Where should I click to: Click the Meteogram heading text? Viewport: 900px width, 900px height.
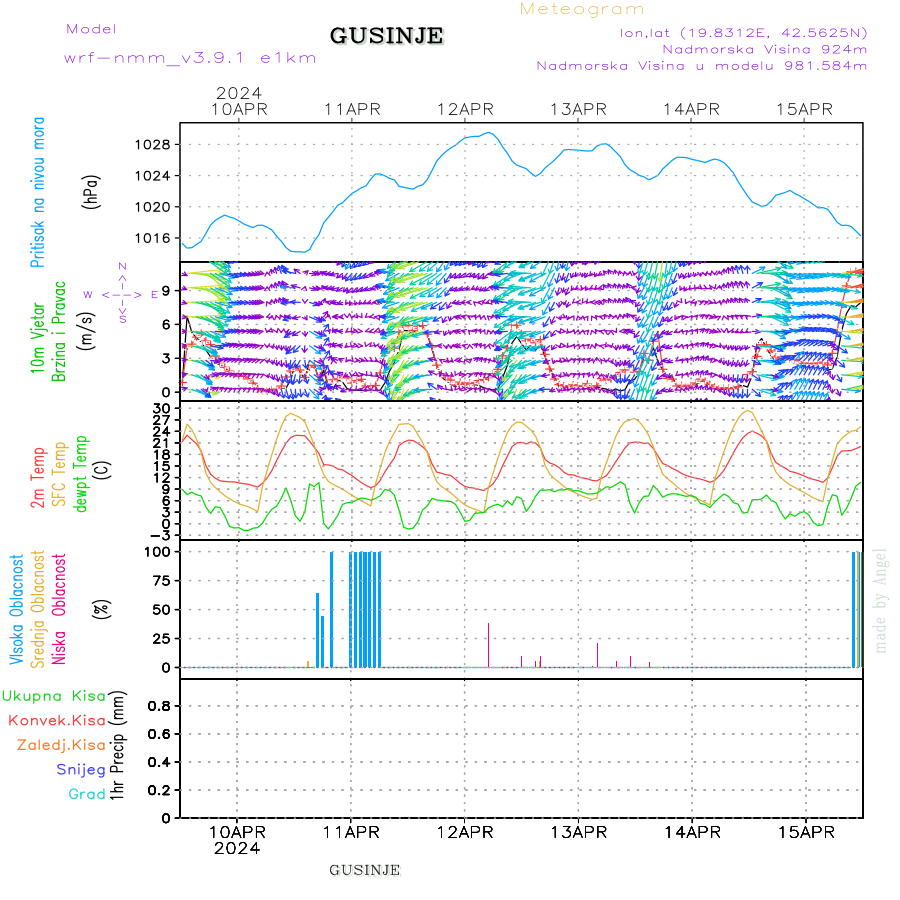[582, 9]
